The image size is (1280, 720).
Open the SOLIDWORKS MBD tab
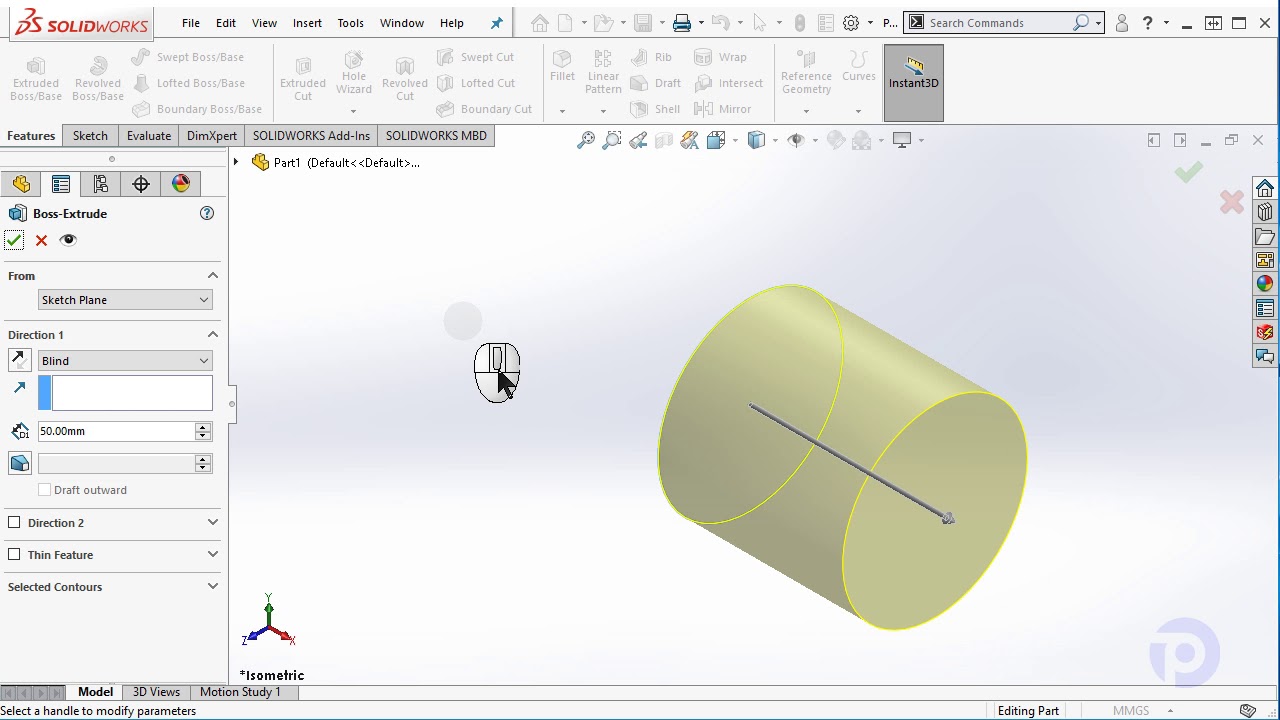tap(436, 136)
